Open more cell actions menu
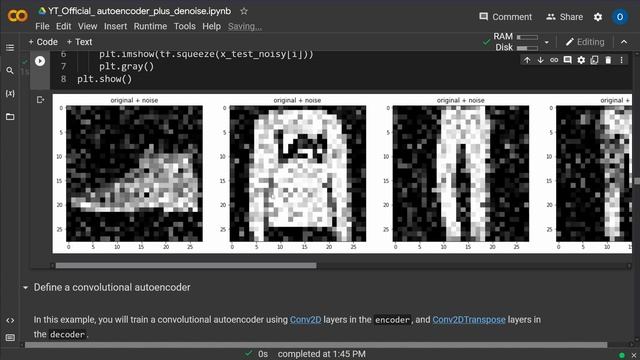The height and width of the screenshot is (360, 640). point(622,60)
